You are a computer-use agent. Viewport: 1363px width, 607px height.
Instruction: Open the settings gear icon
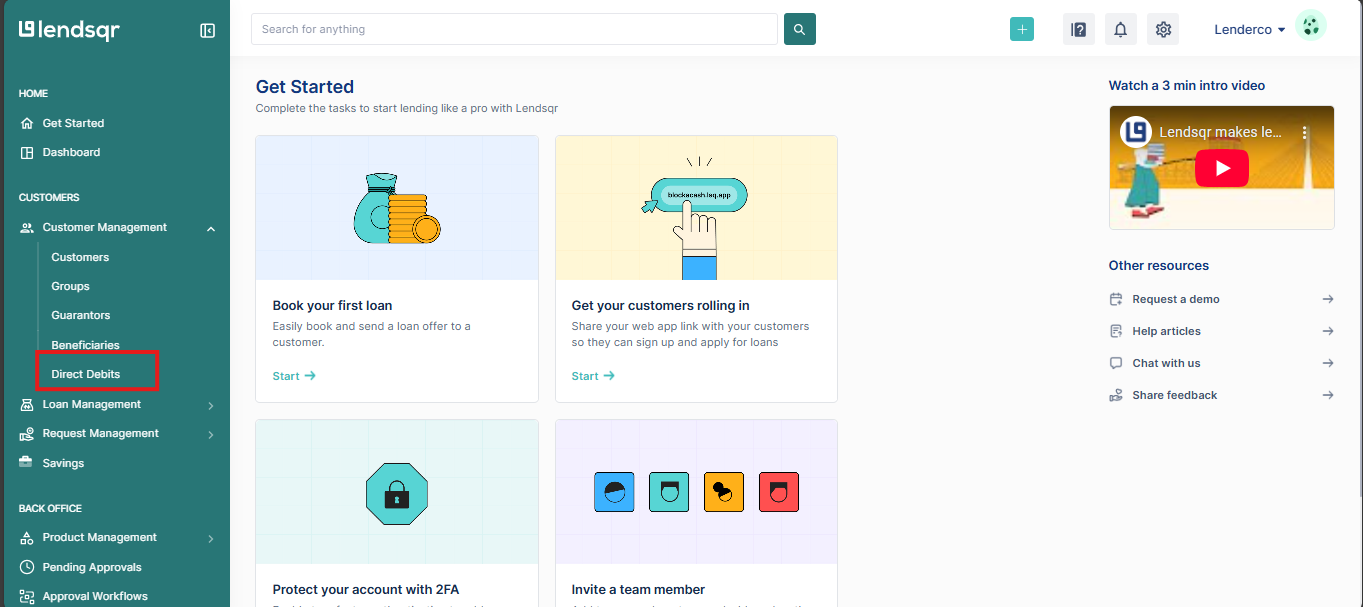coord(1163,30)
